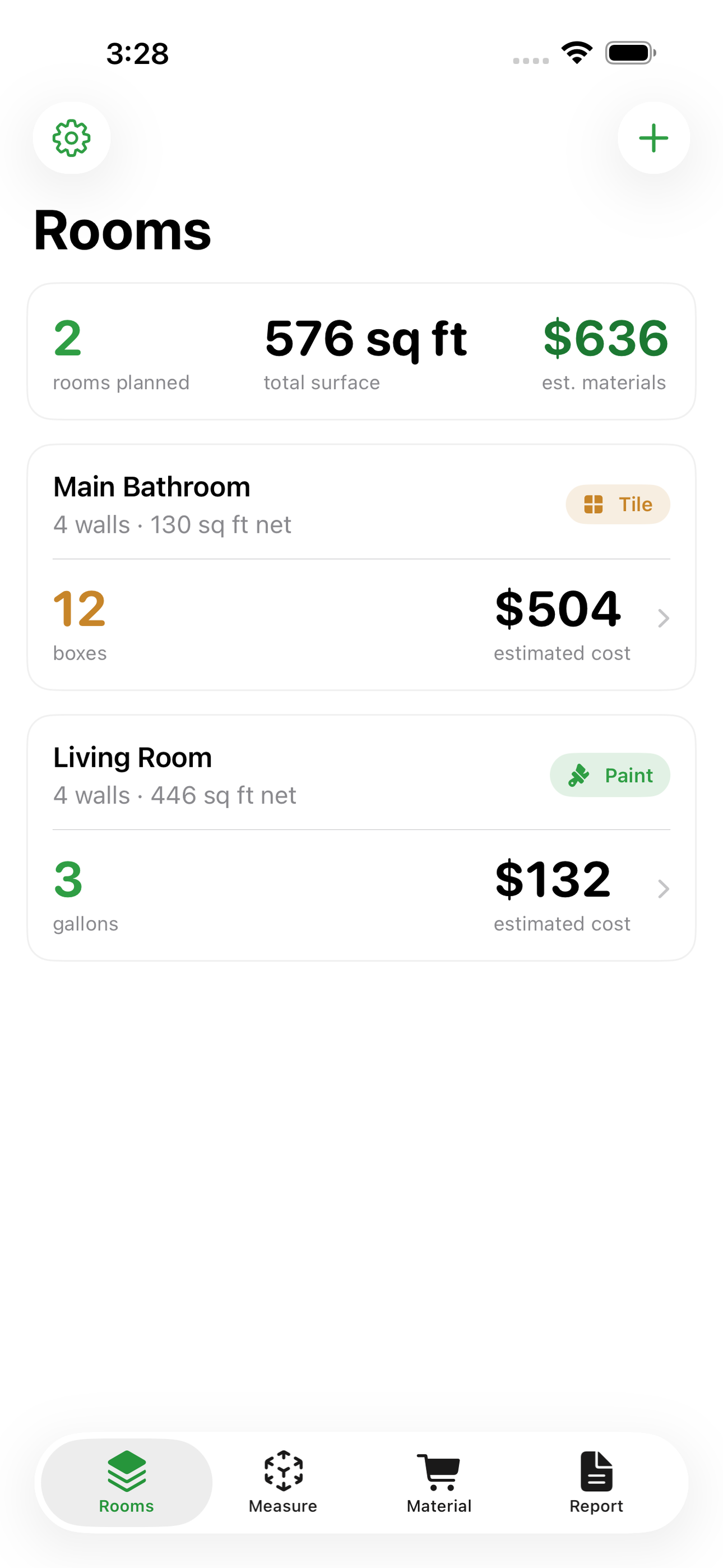Tap the Material shopping cart icon
Screen dimensions: 723x1568
439,1471
